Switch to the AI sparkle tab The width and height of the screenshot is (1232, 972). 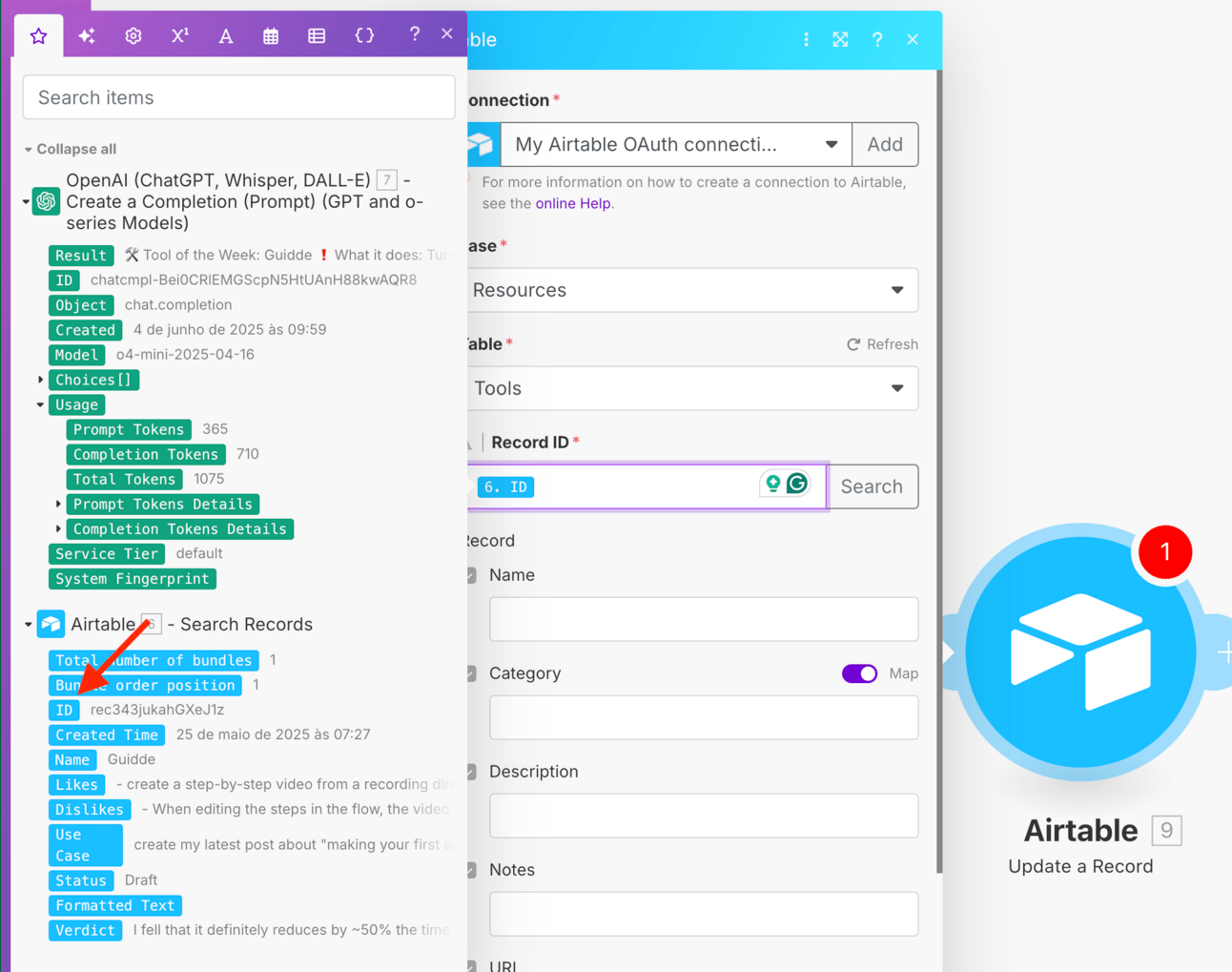87,36
